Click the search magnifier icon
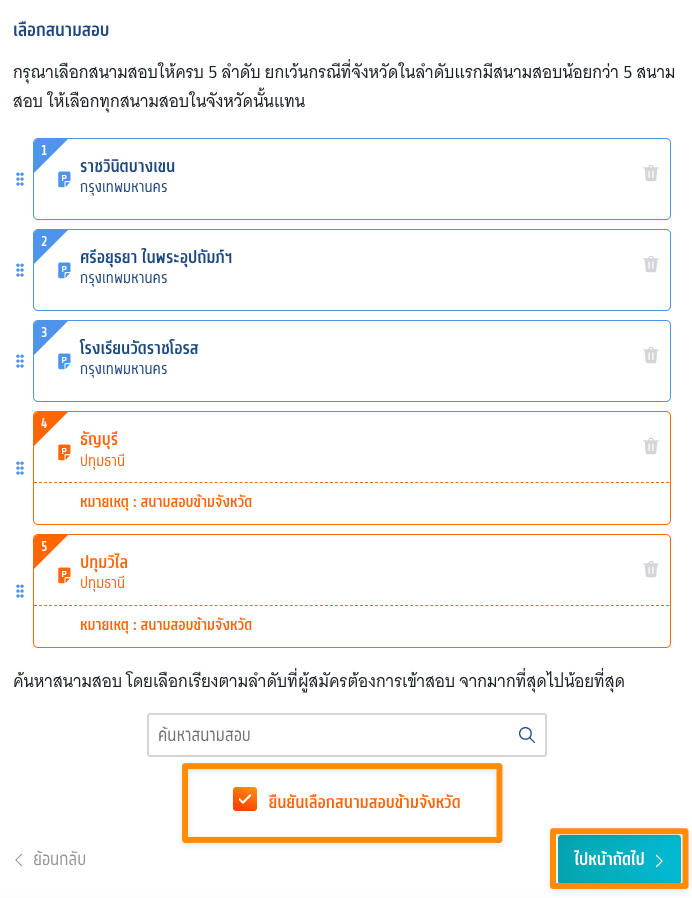Image resolution: width=692 pixels, height=898 pixels. pos(526,735)
